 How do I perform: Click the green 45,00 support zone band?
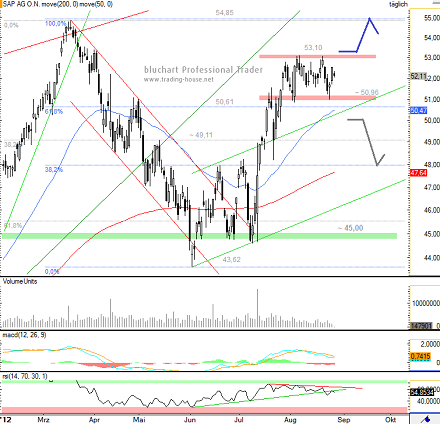[x=199, y=236]
